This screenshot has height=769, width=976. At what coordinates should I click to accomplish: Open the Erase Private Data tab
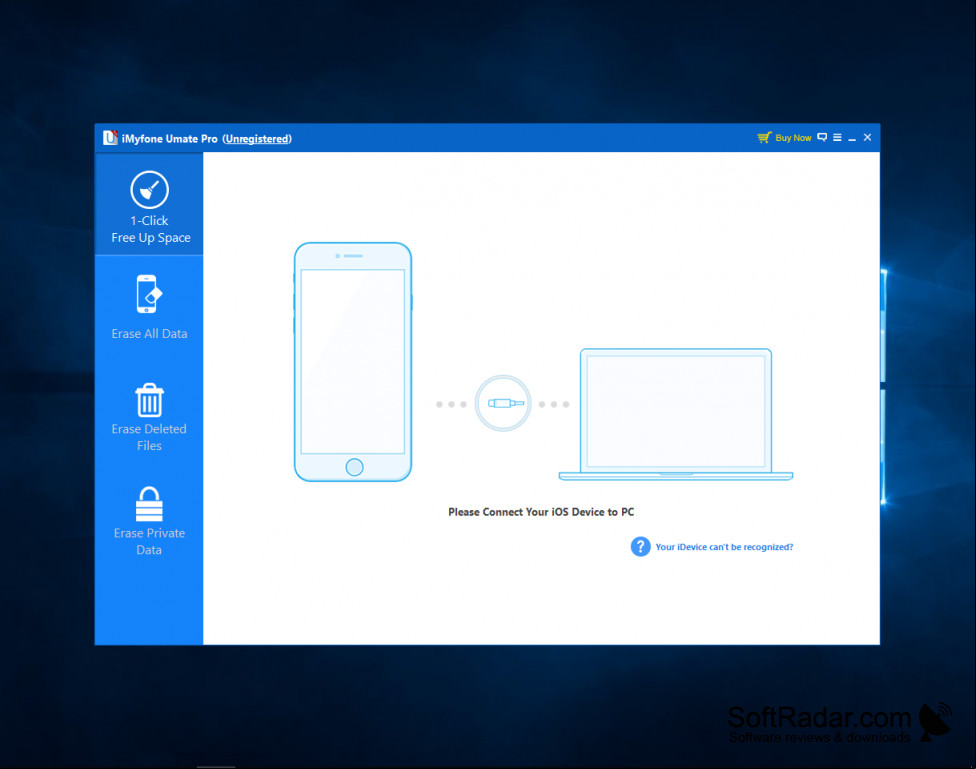(x=149, y=521)
